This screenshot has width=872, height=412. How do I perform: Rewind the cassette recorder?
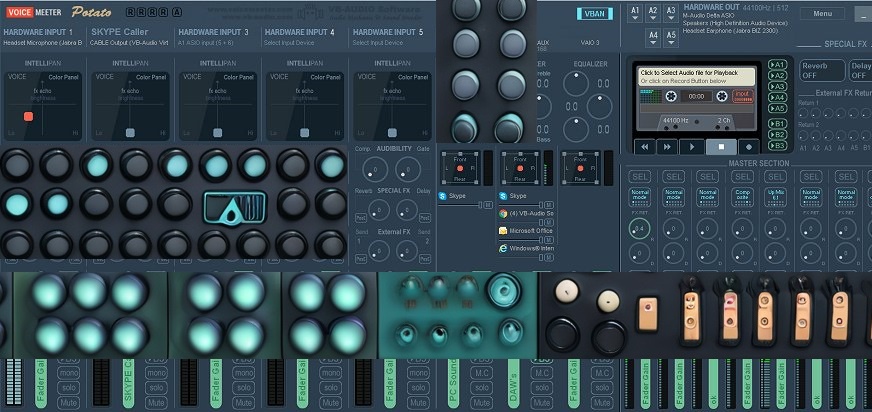click(x=645, y=147)
